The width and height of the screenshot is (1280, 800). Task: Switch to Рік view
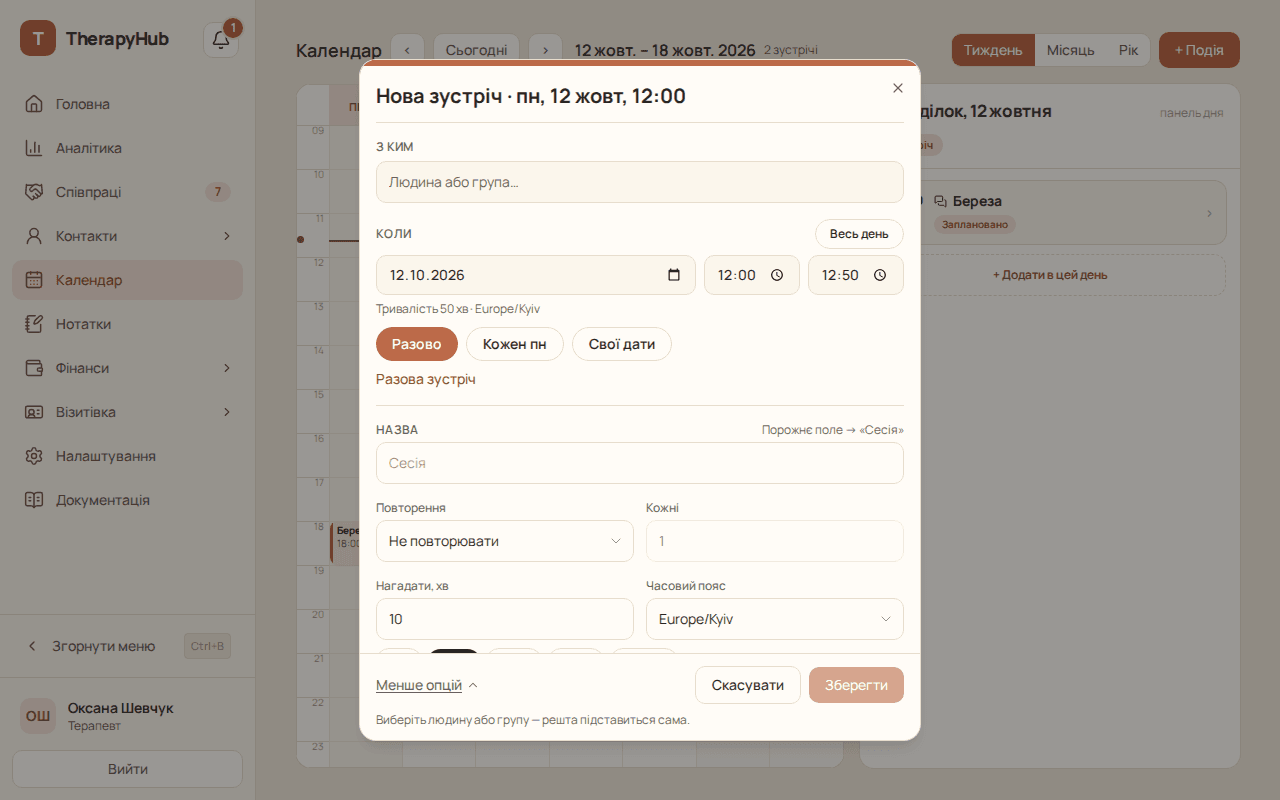coord(1129,50)
